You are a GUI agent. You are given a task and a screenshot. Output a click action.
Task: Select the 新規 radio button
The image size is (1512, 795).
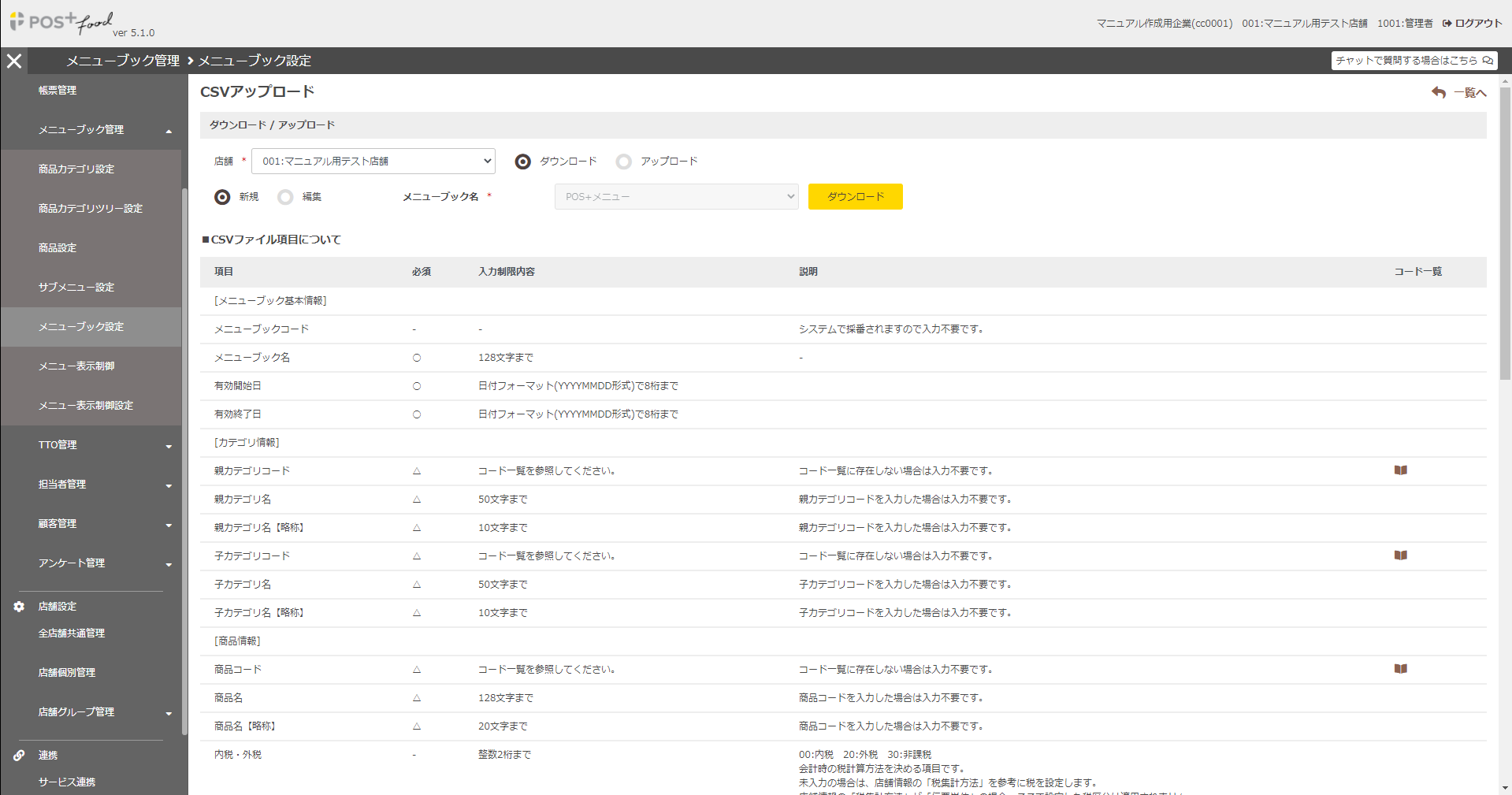pyautogui.click(x=222, y=197)
